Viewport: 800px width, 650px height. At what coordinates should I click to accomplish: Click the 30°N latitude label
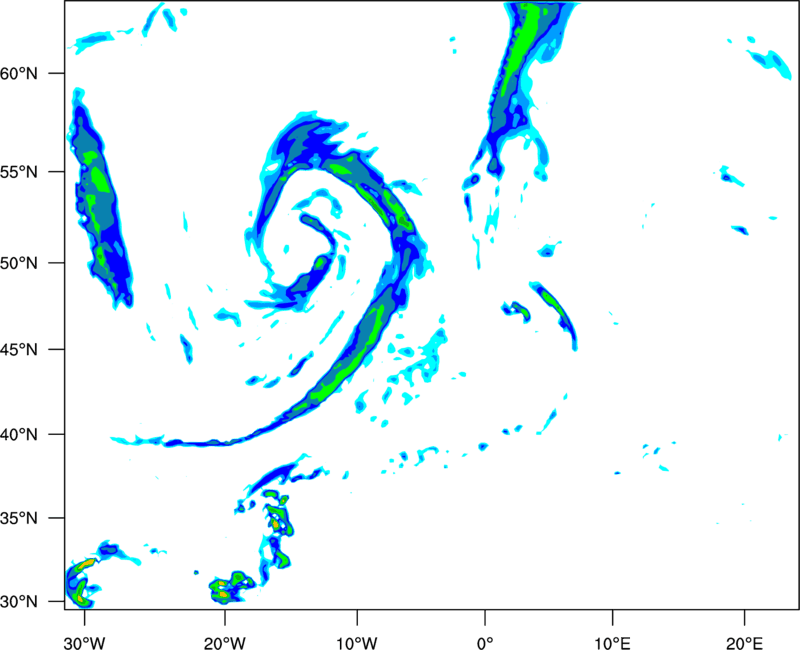click(19, 602)
